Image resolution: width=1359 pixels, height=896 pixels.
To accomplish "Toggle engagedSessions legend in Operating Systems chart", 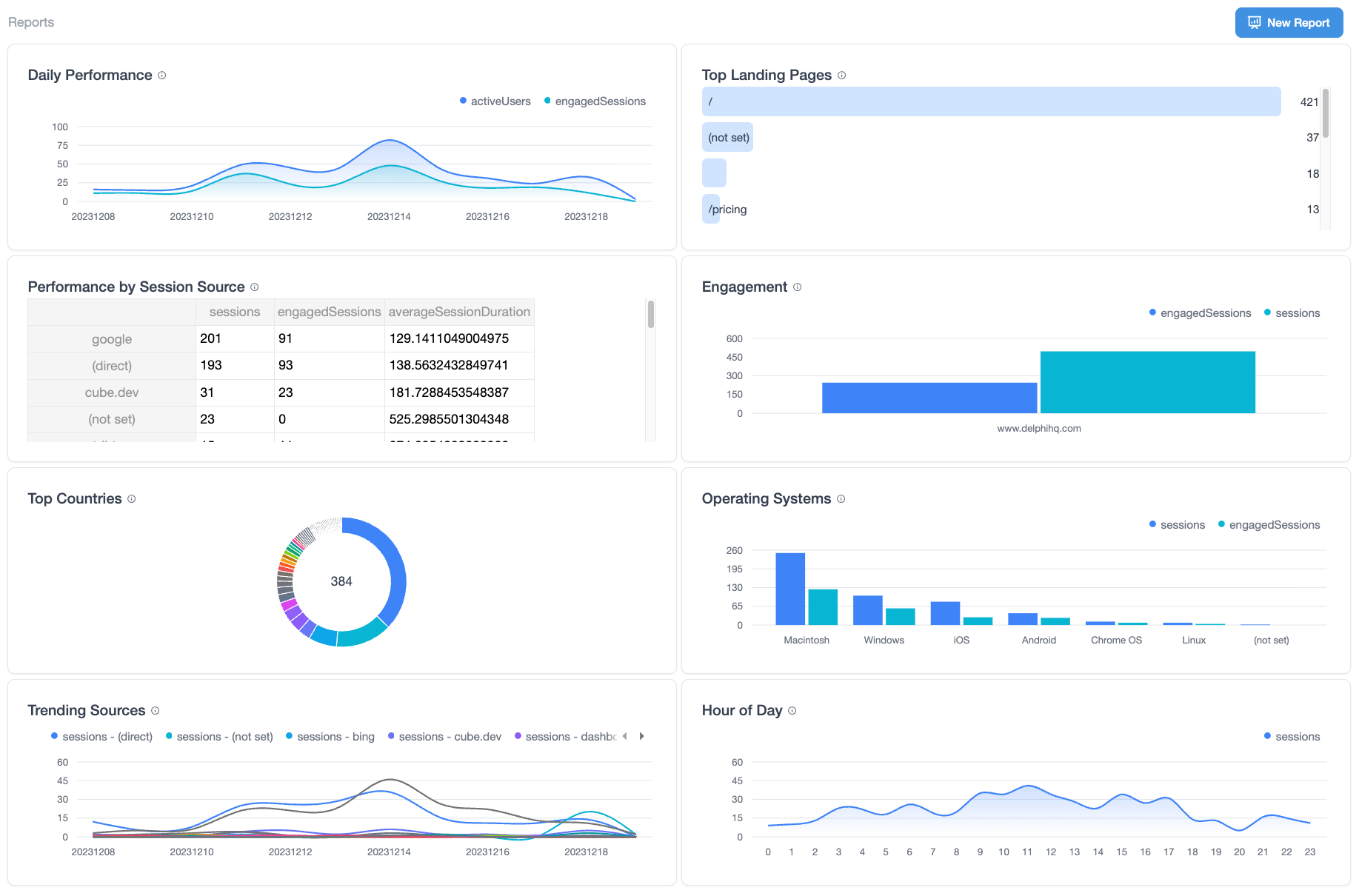I will pyautogui.click(x=1269, y=525).
